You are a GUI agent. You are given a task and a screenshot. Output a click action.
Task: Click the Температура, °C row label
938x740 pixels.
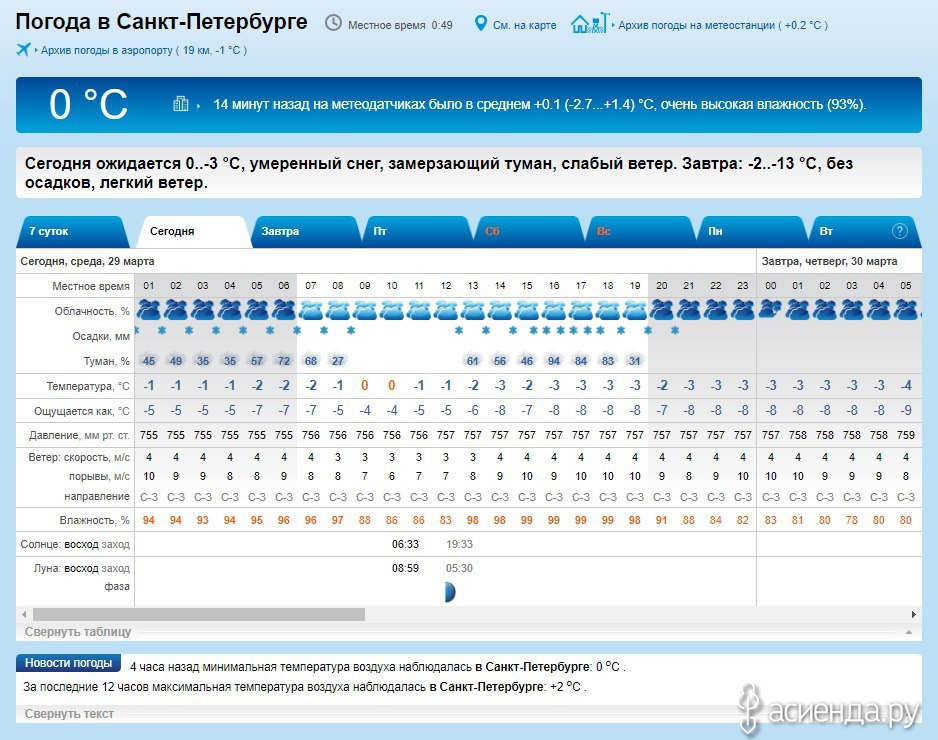[89, 386]
